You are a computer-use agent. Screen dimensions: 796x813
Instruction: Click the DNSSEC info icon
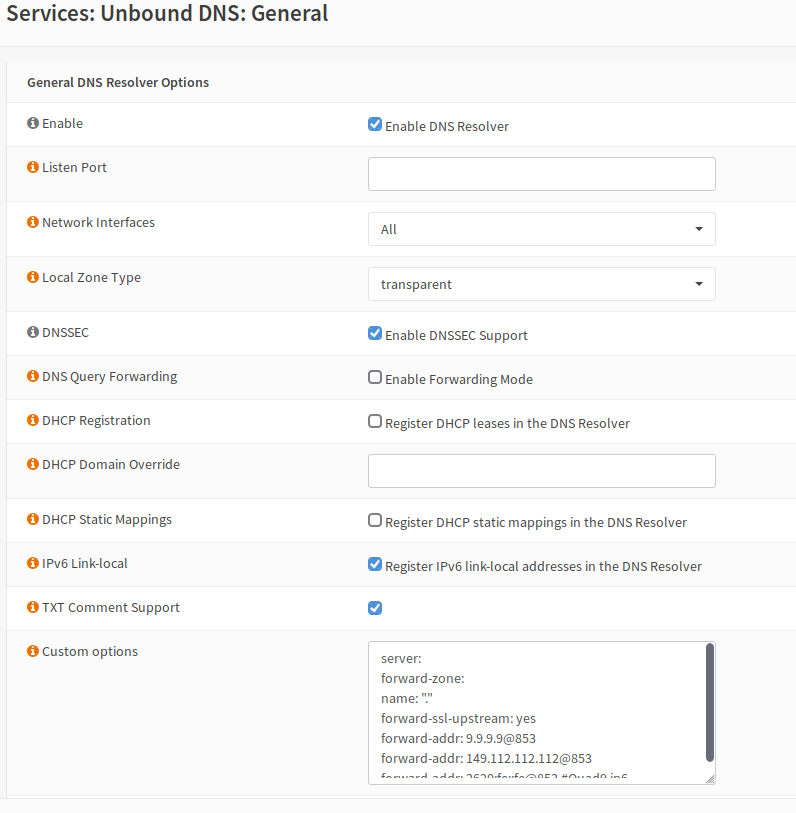(32, 332)
